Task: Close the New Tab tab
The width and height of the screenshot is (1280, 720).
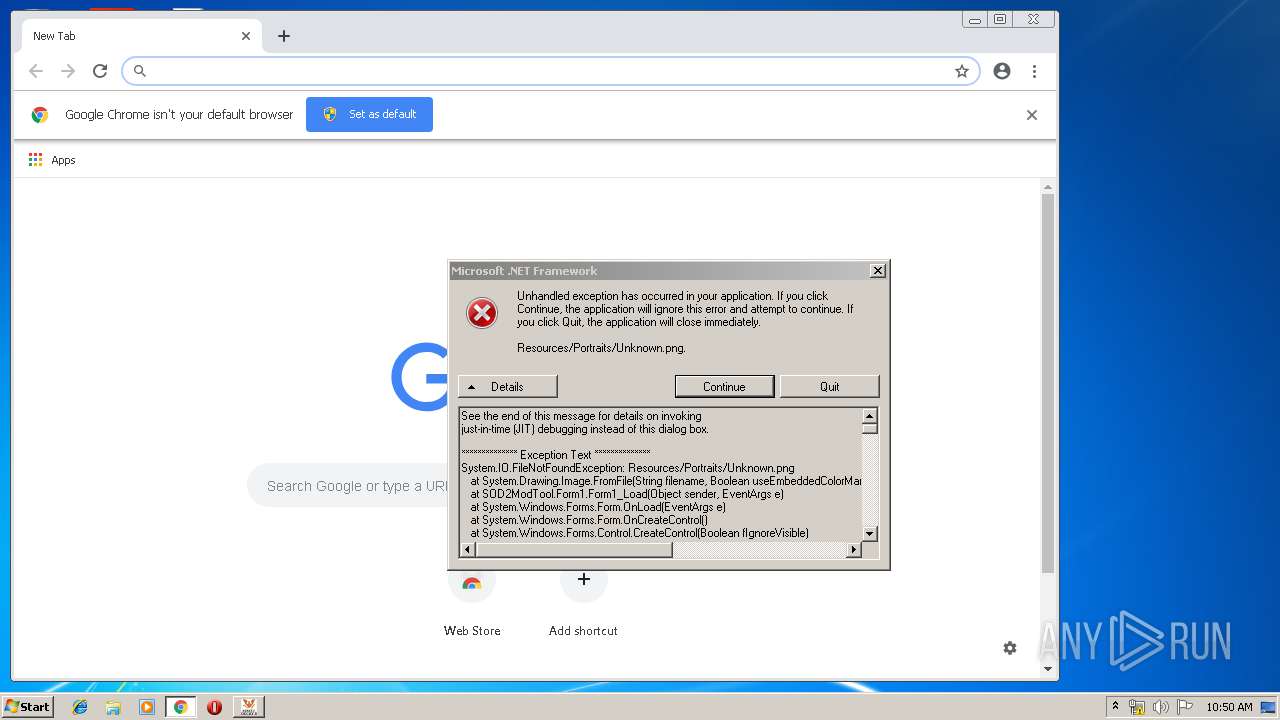Action: [x=246, y=36]
